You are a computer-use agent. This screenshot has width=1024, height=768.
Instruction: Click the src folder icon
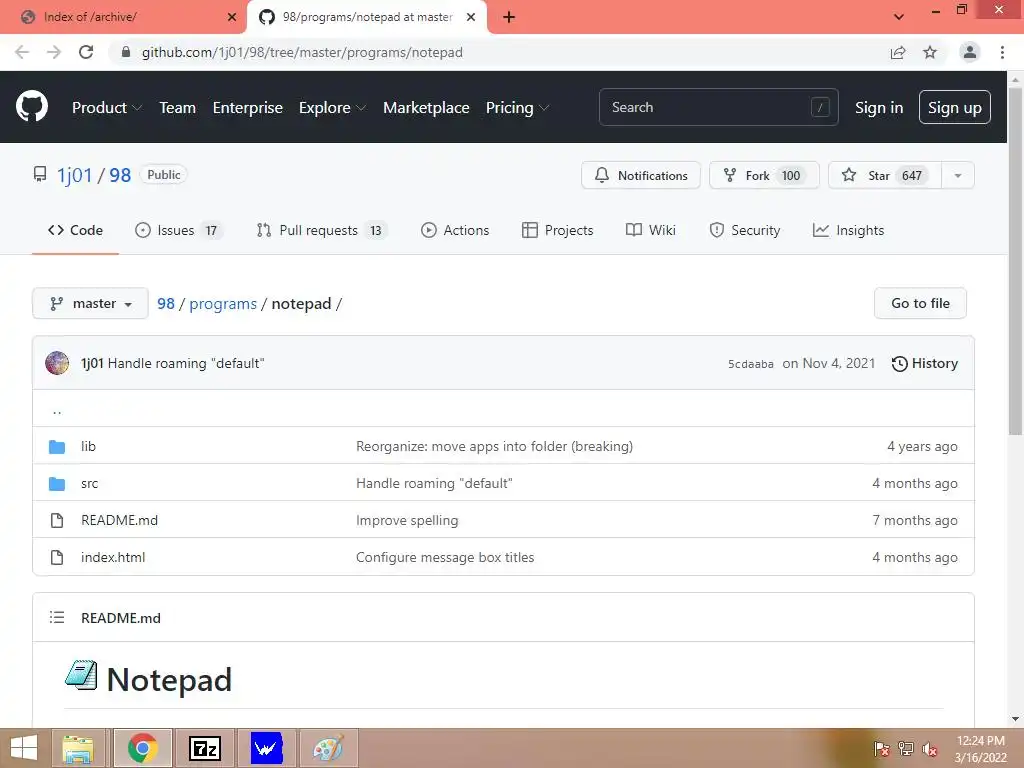[x=57, y=484]
